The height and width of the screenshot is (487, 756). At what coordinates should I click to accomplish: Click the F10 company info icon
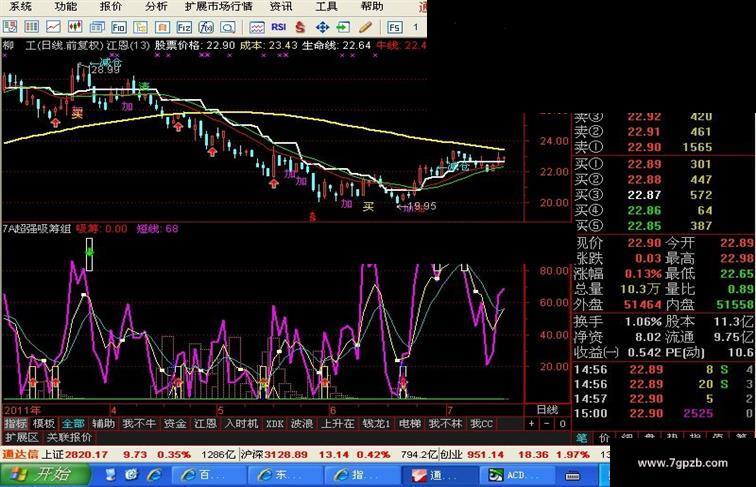119,27
